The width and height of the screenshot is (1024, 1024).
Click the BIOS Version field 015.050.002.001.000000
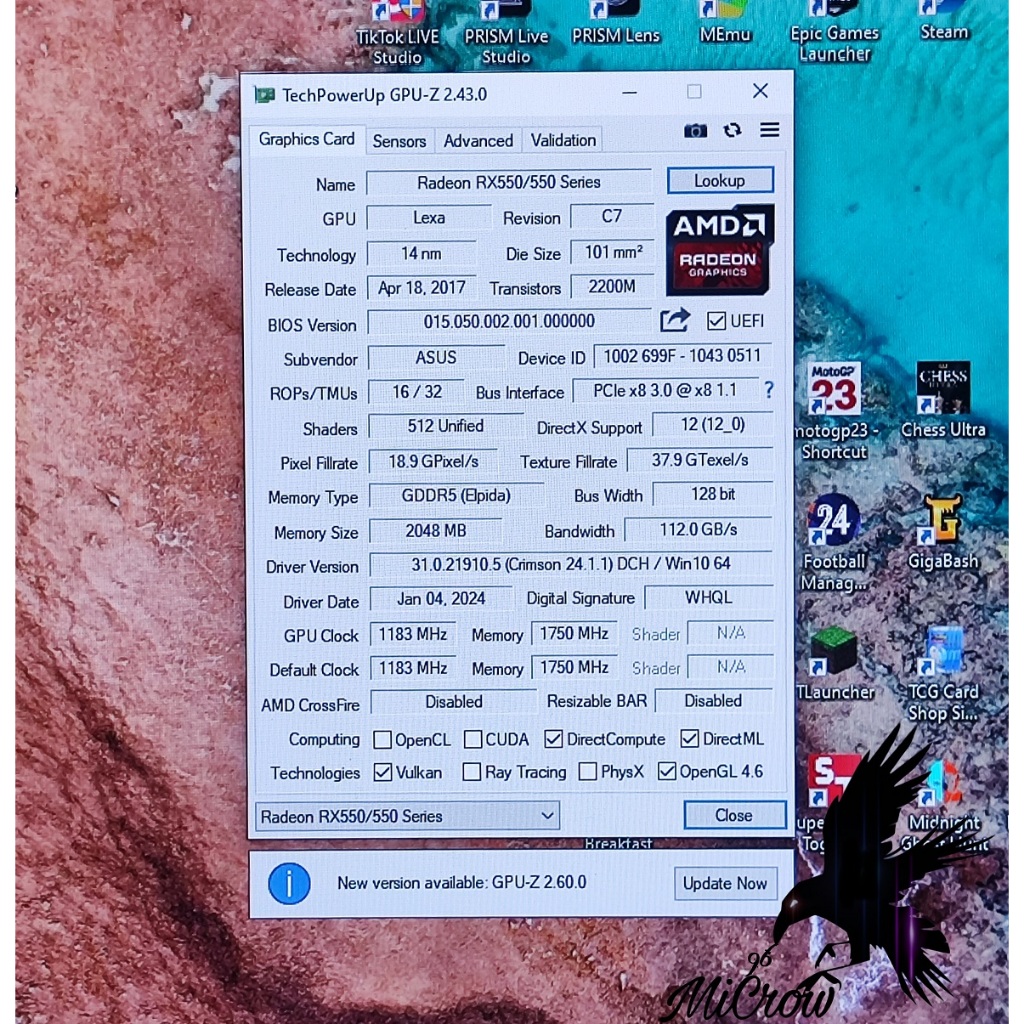[509, 321]
